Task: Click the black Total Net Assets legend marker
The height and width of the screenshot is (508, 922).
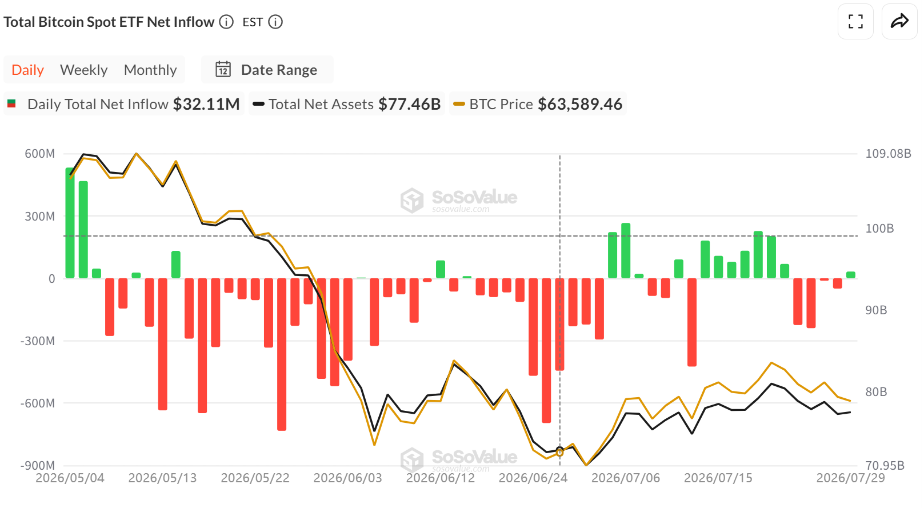Action: [258, 104]
